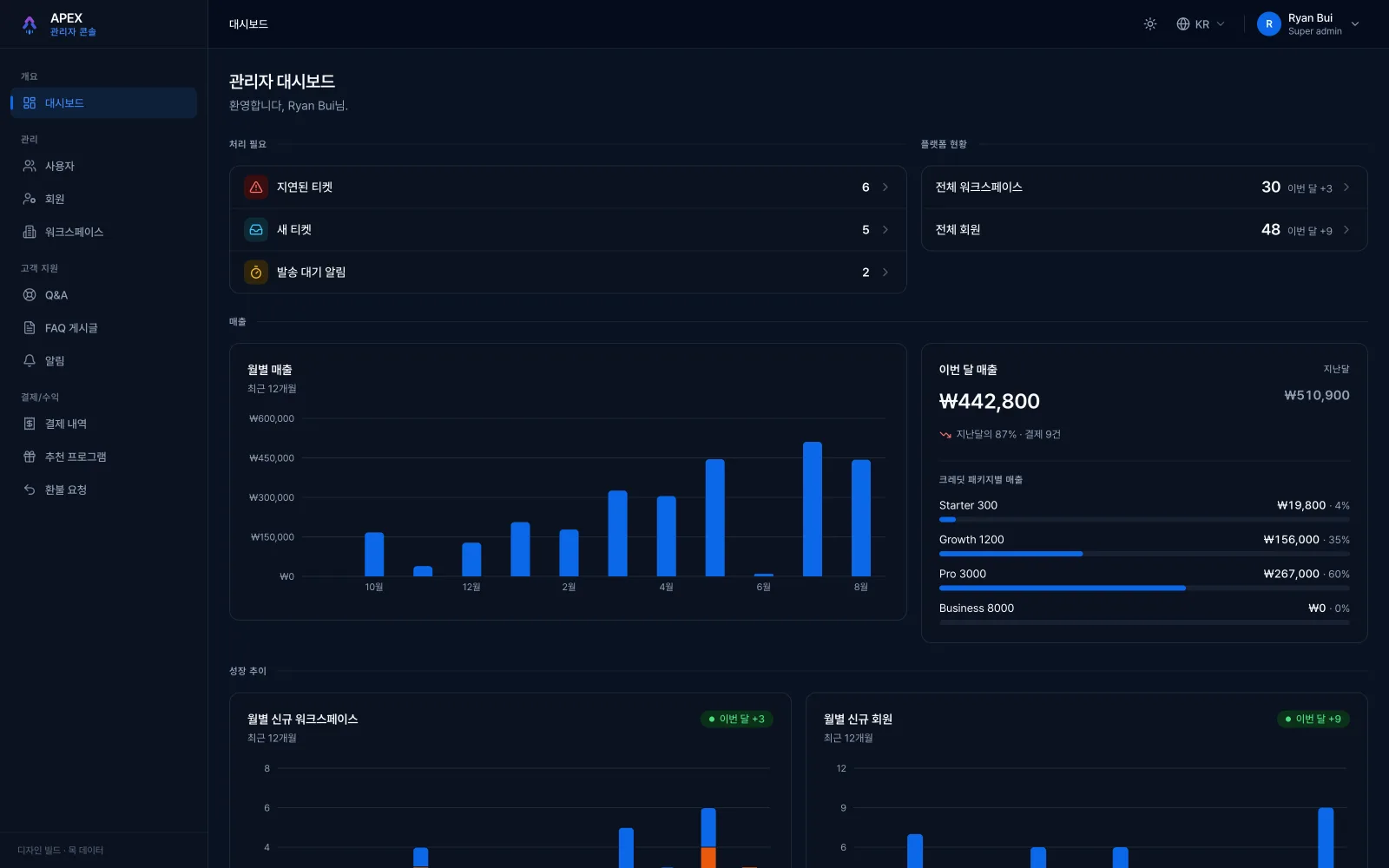The height and width of the screenshot is (868, 1389).
Task: Click the 지연된 티켓 row label
Action: click(305, 187)
